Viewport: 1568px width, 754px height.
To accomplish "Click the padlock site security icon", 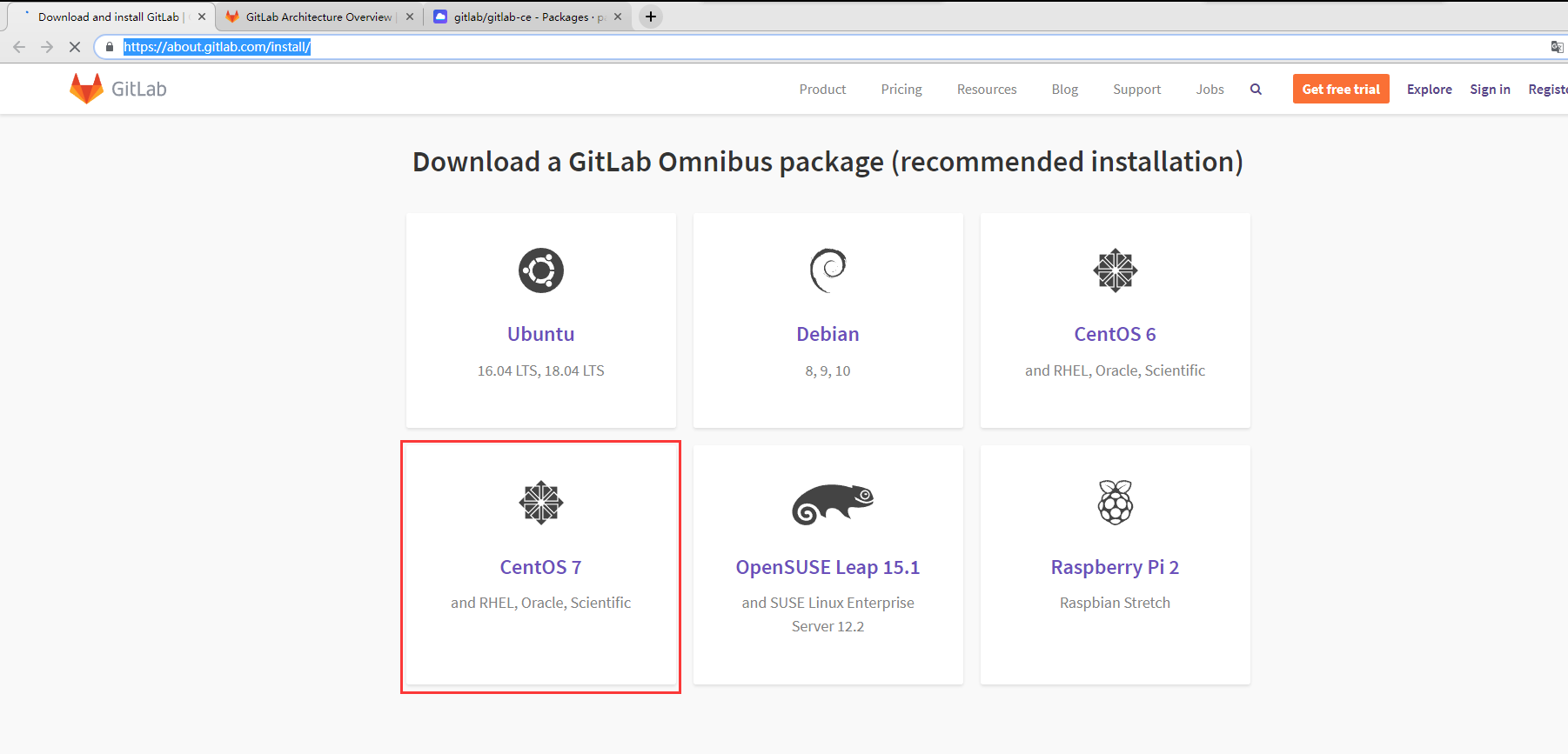I will point(109,47).
